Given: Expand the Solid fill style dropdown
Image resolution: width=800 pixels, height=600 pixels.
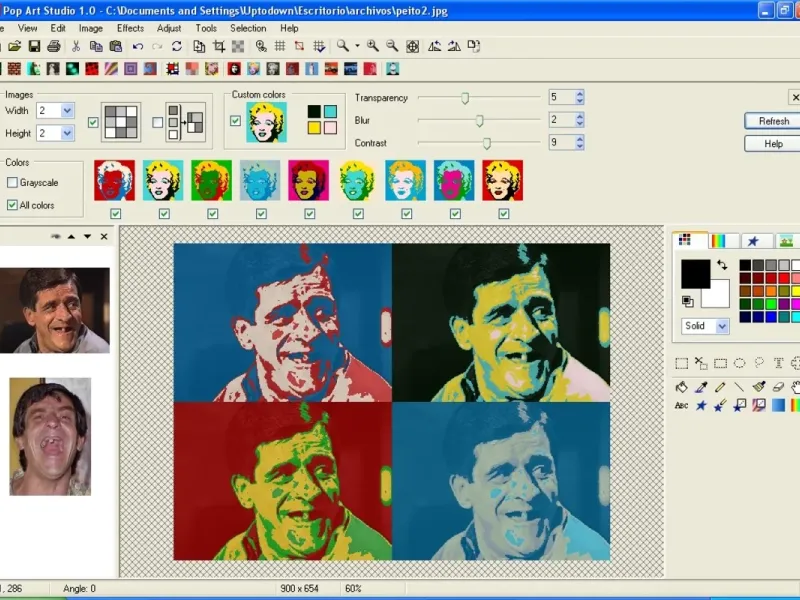Looking at the screenshot, I should 722,326.
